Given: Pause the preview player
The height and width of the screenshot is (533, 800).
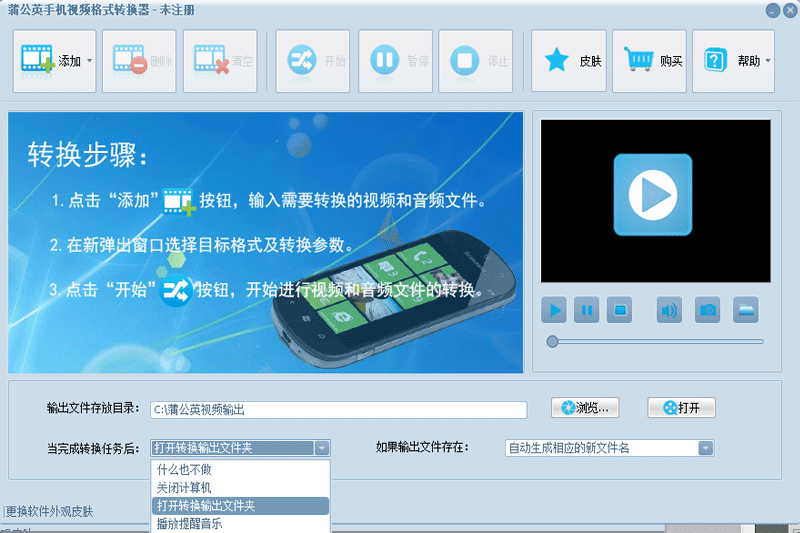Looking at the screenshot, I should 587,310.
